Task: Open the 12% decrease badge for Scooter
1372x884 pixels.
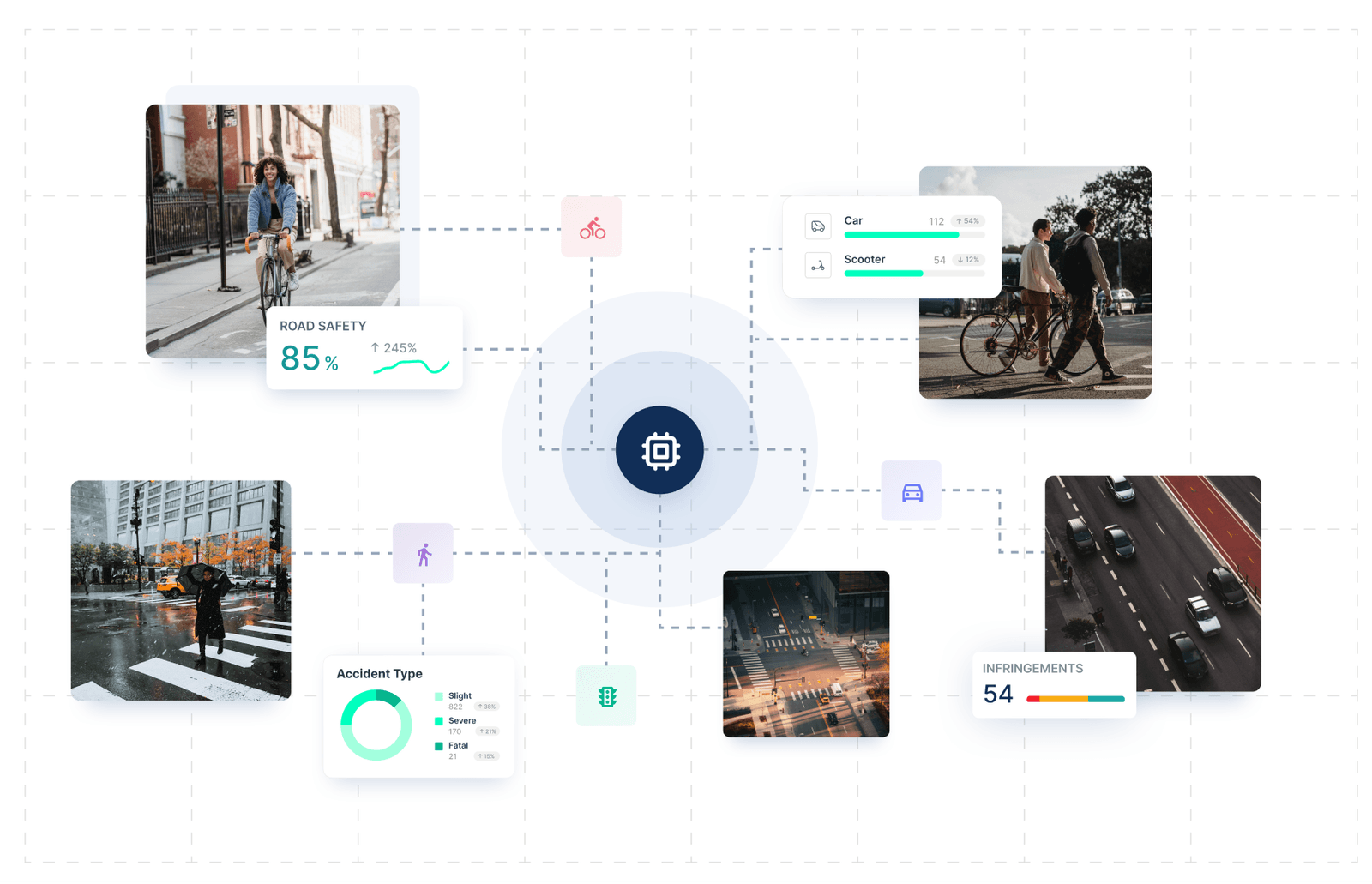Action: click(967, 260)
